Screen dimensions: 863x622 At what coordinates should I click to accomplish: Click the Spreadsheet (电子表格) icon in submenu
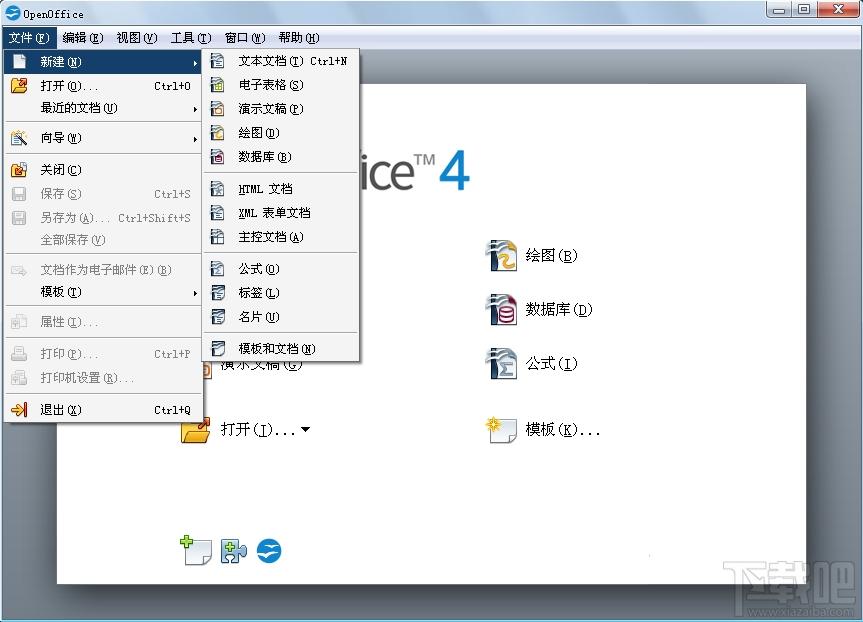[217, 85]
